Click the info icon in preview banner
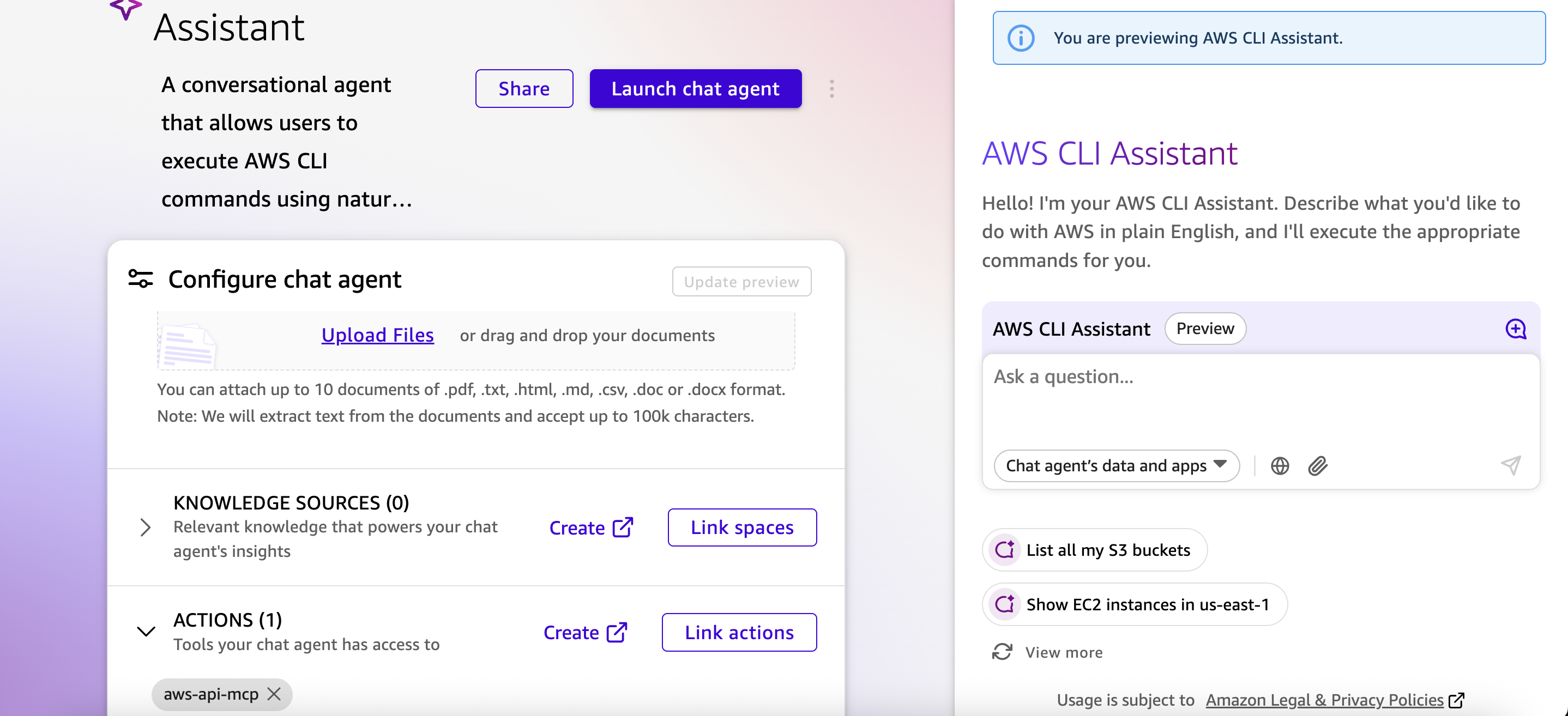This screenshot has width=1568, height=716. 1021,38
